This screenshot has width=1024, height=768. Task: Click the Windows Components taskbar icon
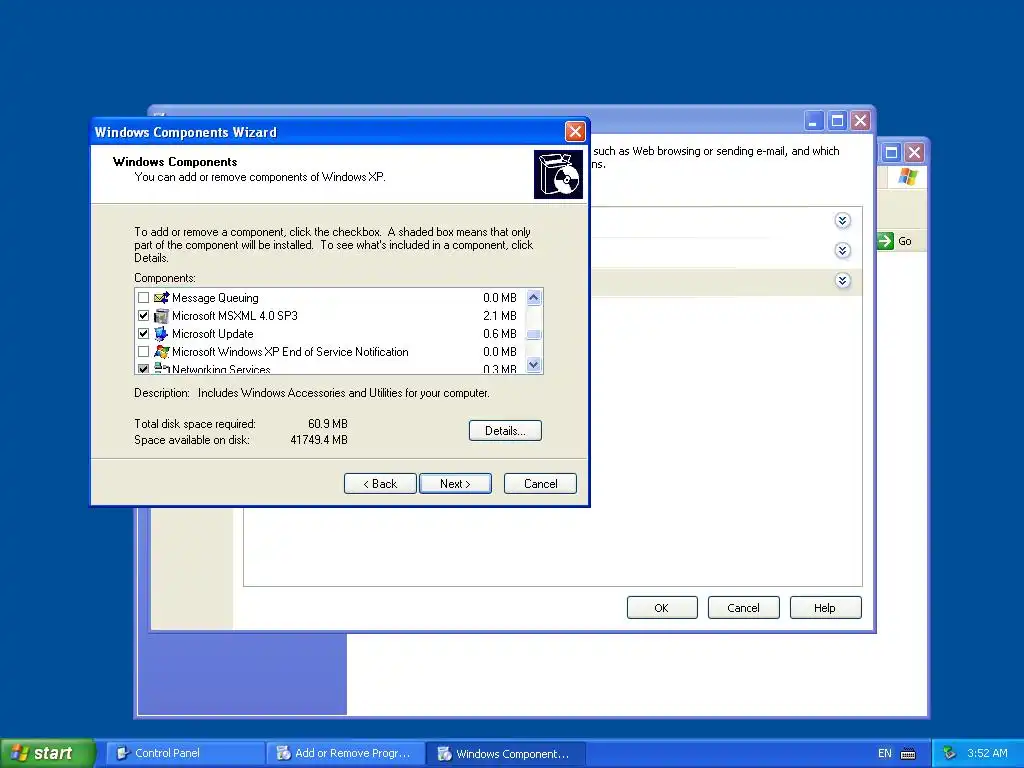coord(444,753)
